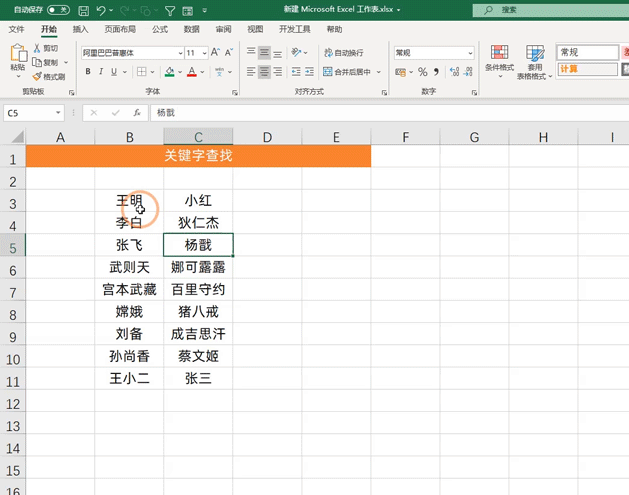Click the percent style icon
The width and height of the screenshot is (629, 495).
(x=422, y=72)
